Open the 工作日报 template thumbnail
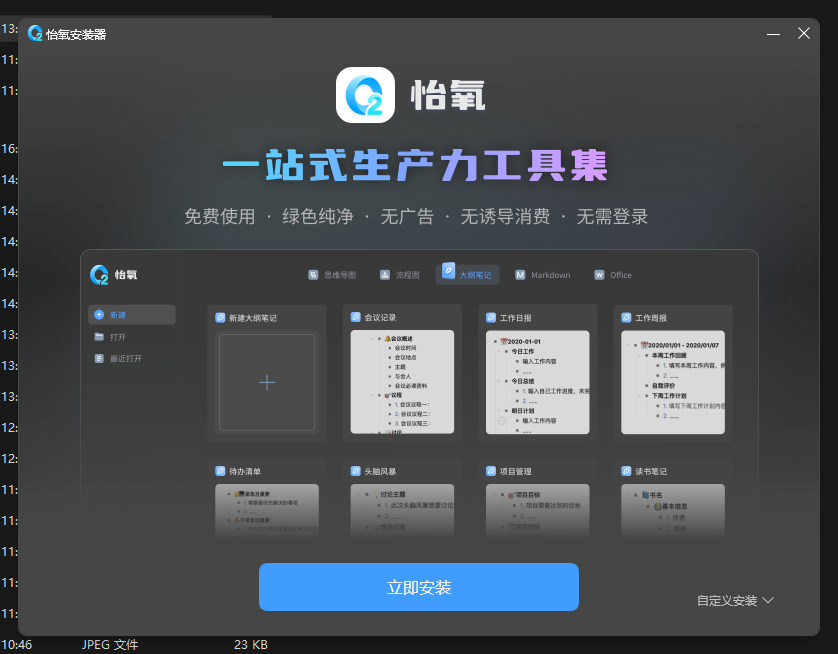 (538, 382)
